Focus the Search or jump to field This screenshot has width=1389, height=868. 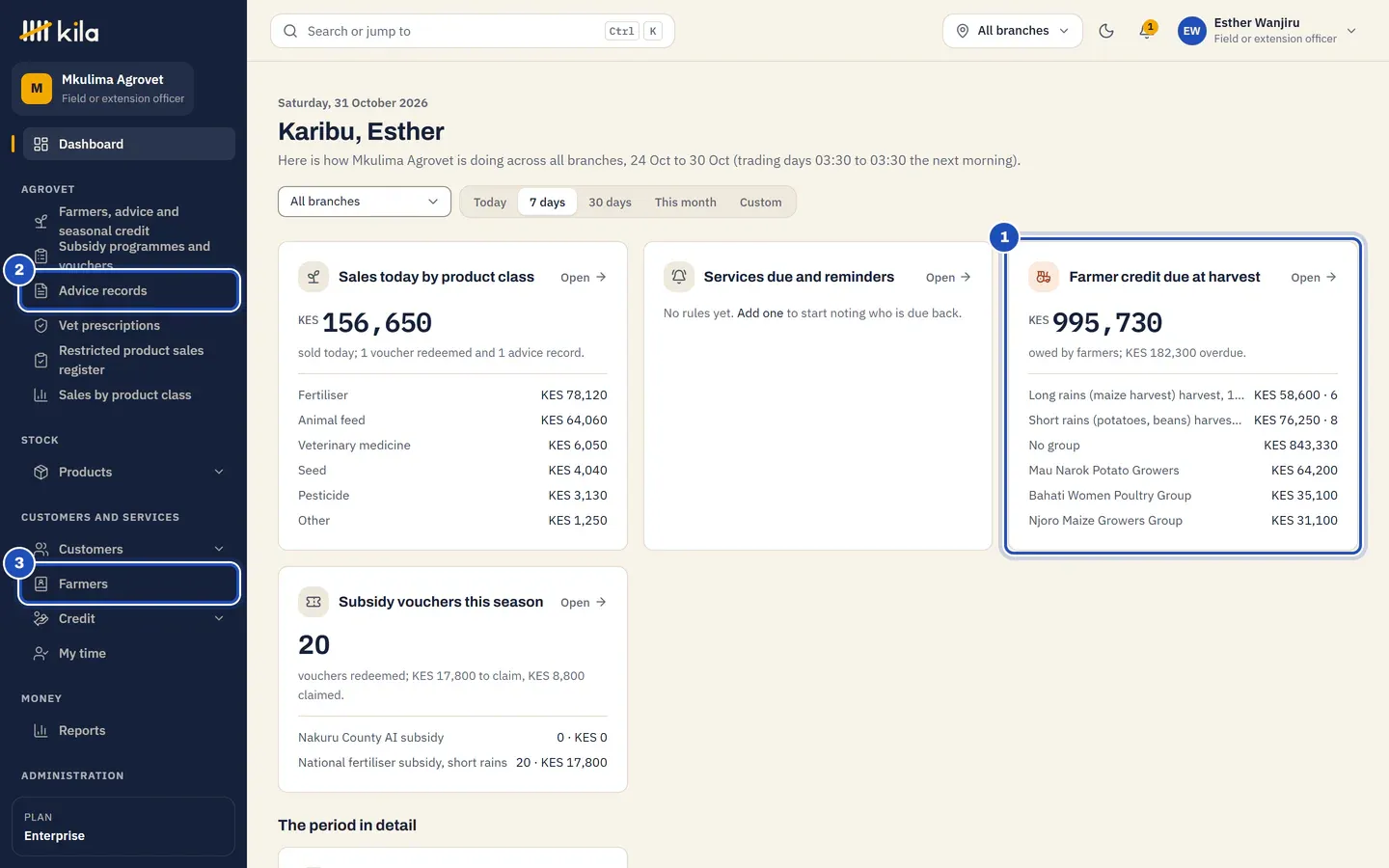473,31
